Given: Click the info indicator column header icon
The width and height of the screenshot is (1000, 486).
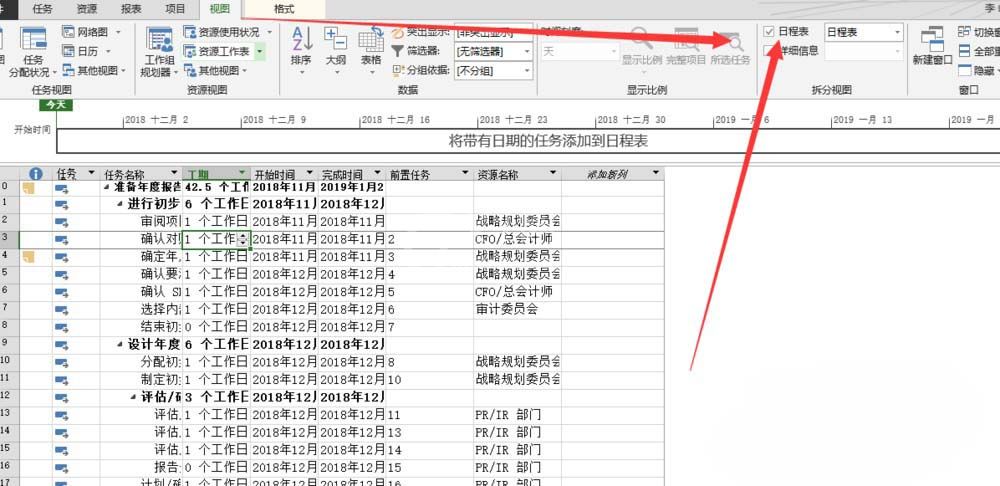Looking at the screenshot, I should coord(36,173).
